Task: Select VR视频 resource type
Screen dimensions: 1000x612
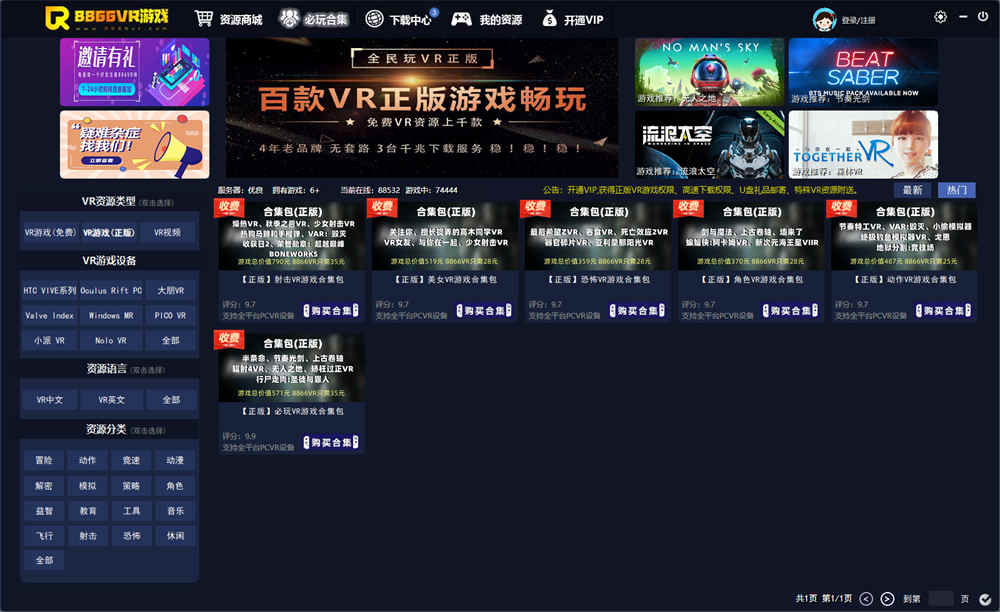Action: point(168,233)
